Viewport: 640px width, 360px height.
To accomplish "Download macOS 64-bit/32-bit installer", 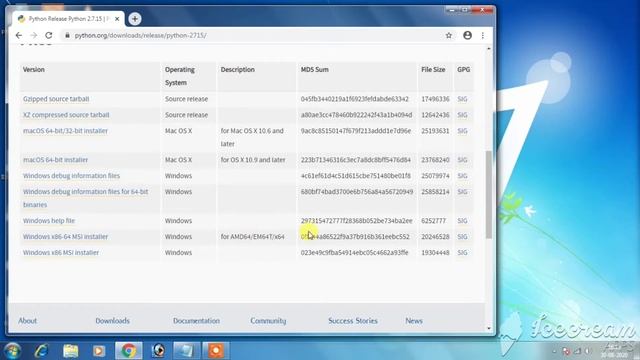I will [x=65, y=131].
